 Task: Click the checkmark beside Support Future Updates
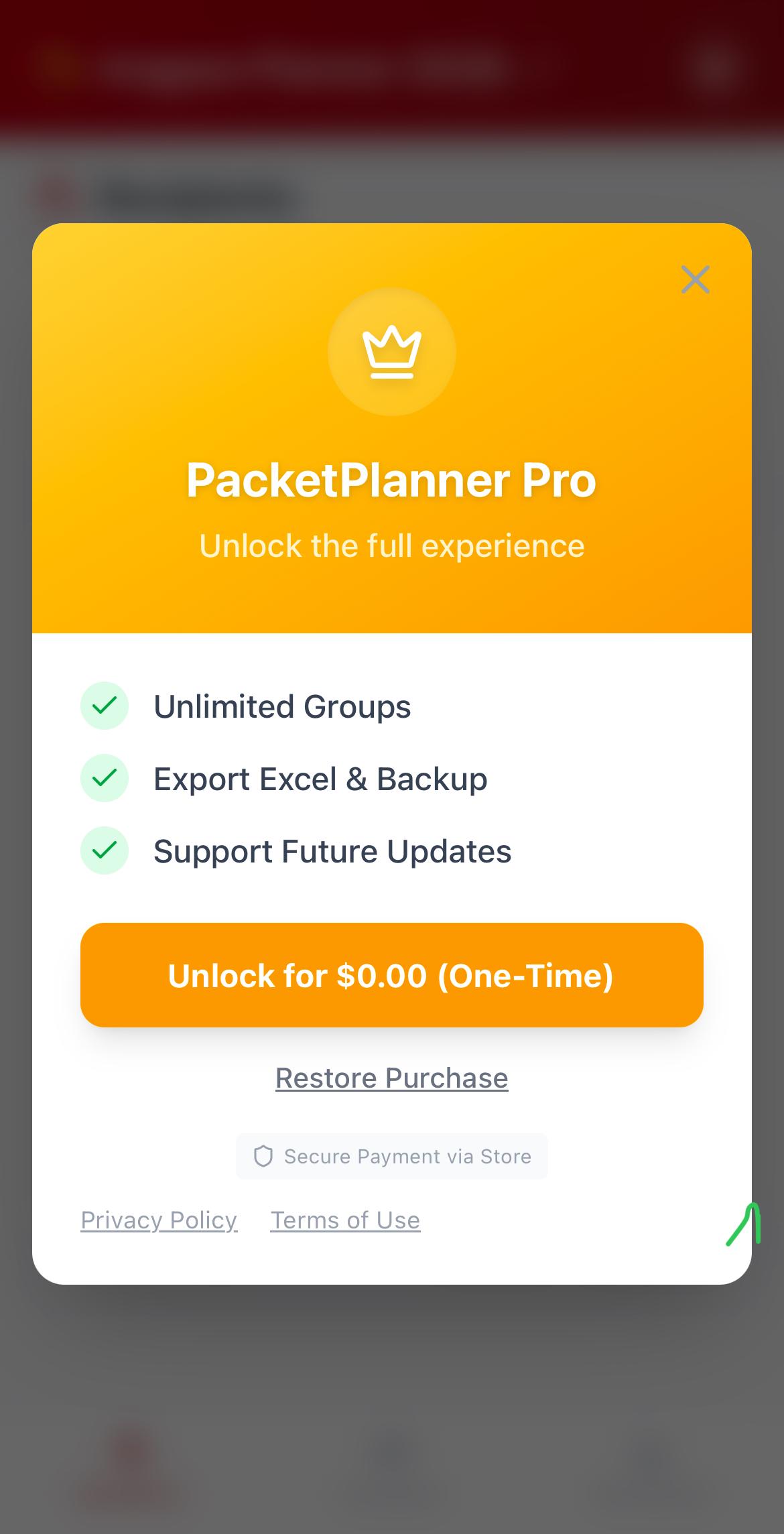(x=105, y=850)
